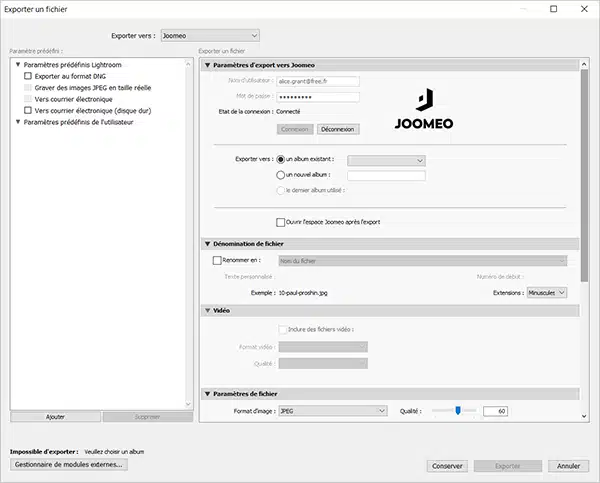Check Vers courrier électronique (disque dur)
This screenshot has width=600, height=483.
tap(28, 110)
